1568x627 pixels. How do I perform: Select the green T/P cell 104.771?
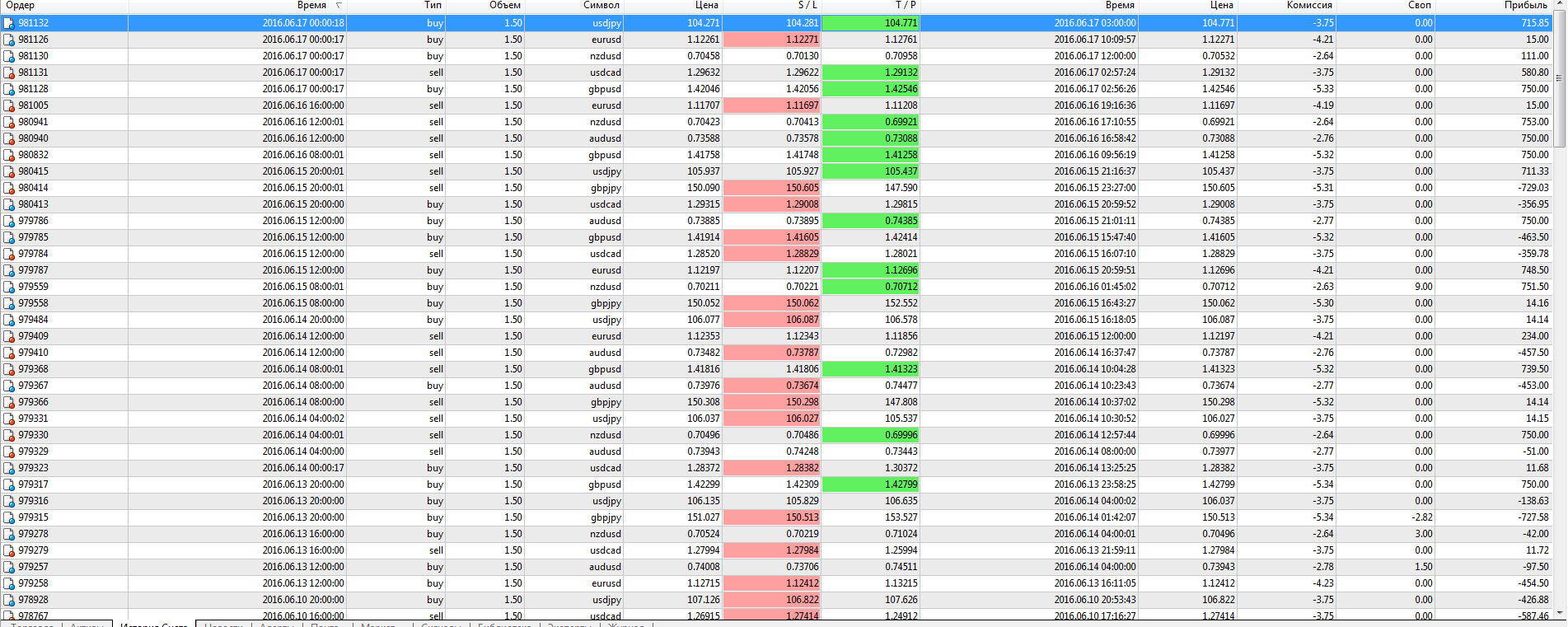tap(870, 23)
